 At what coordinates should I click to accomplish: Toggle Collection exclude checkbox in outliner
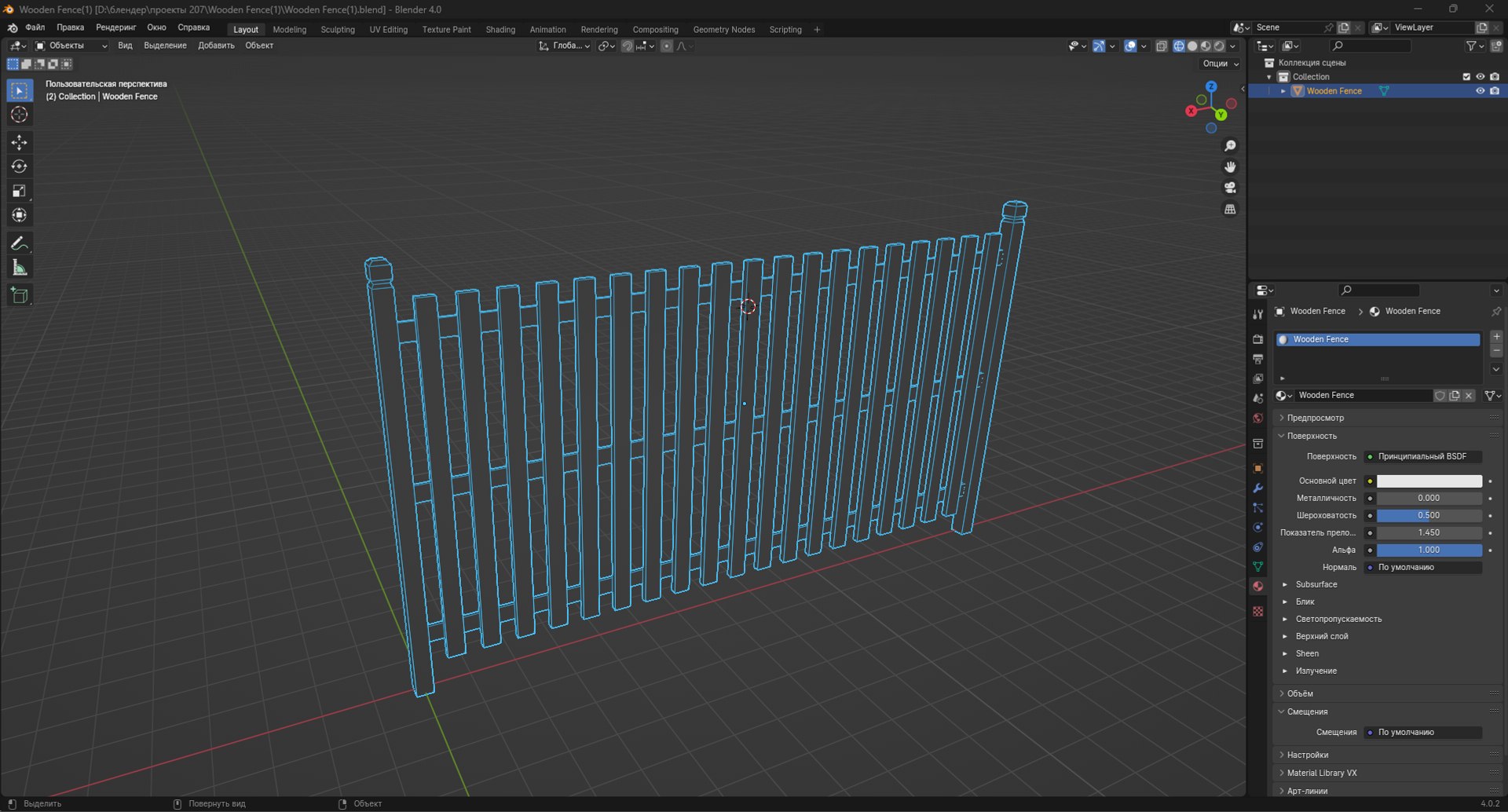(1466, 77)
